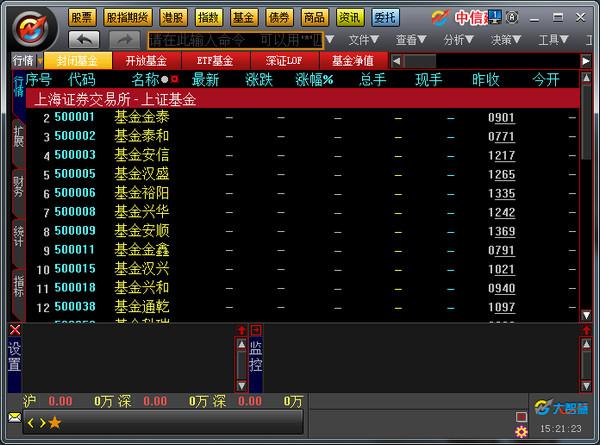
Task: Open the 查看 dropdown menu
Action: click(x=411, y=39)
